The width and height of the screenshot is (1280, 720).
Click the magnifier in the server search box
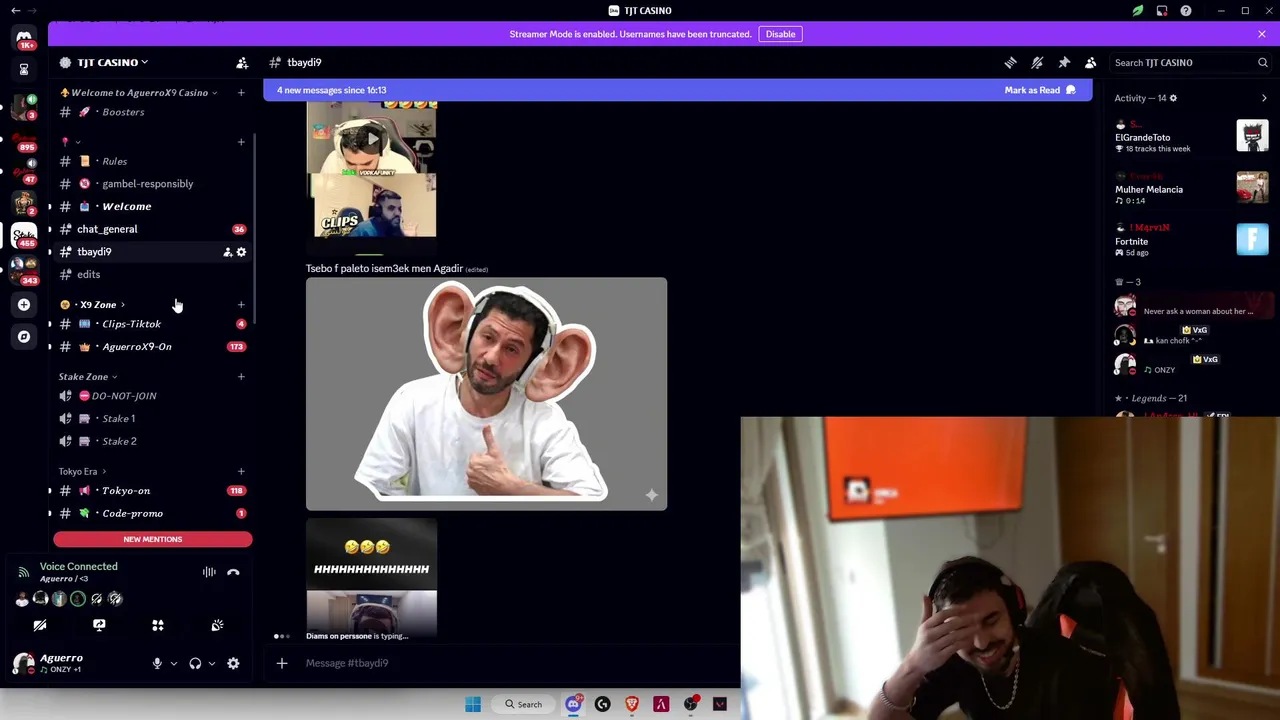[x=1262, y=62]
